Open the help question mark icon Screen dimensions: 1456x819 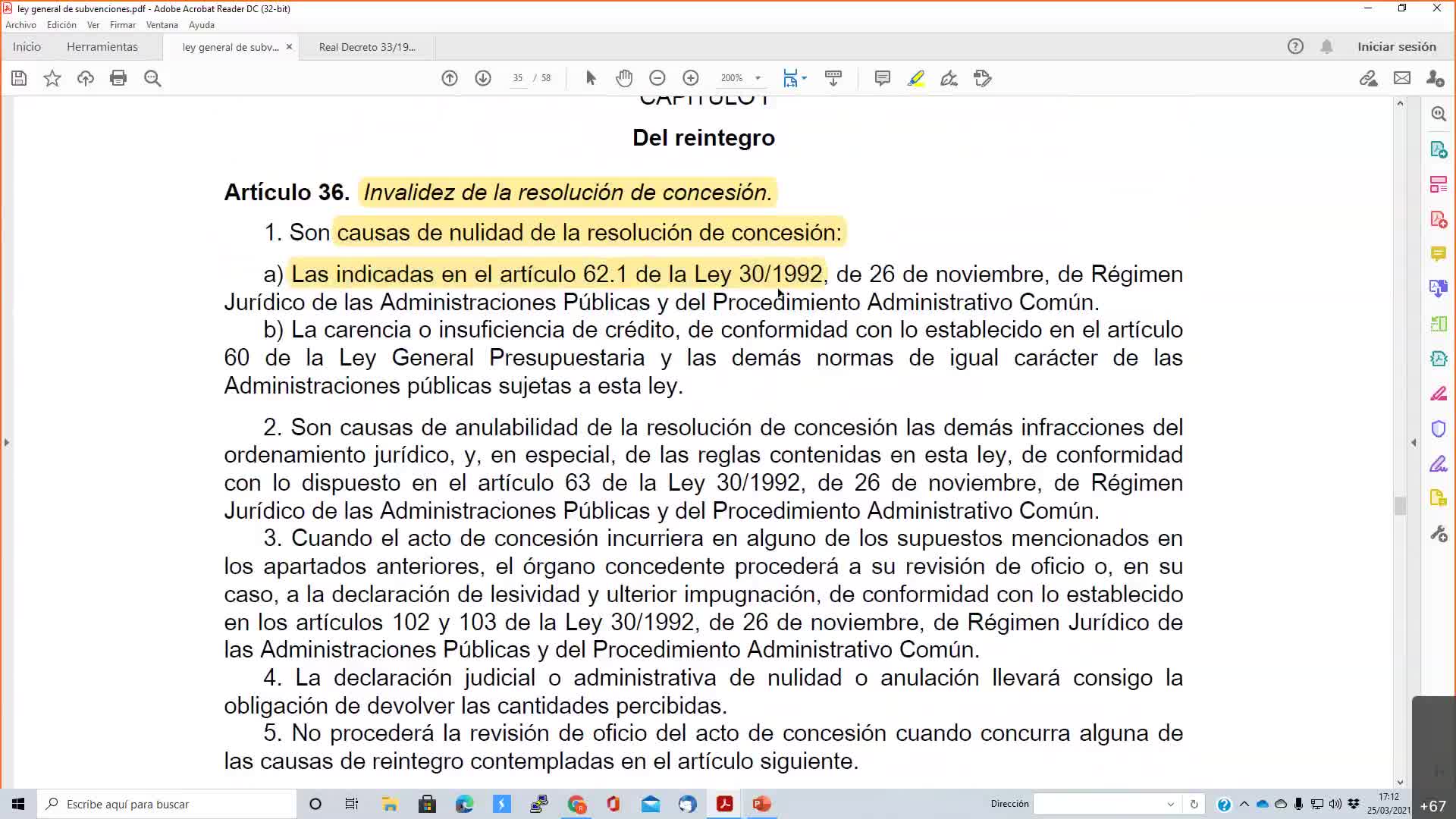tap(1295, 46)
